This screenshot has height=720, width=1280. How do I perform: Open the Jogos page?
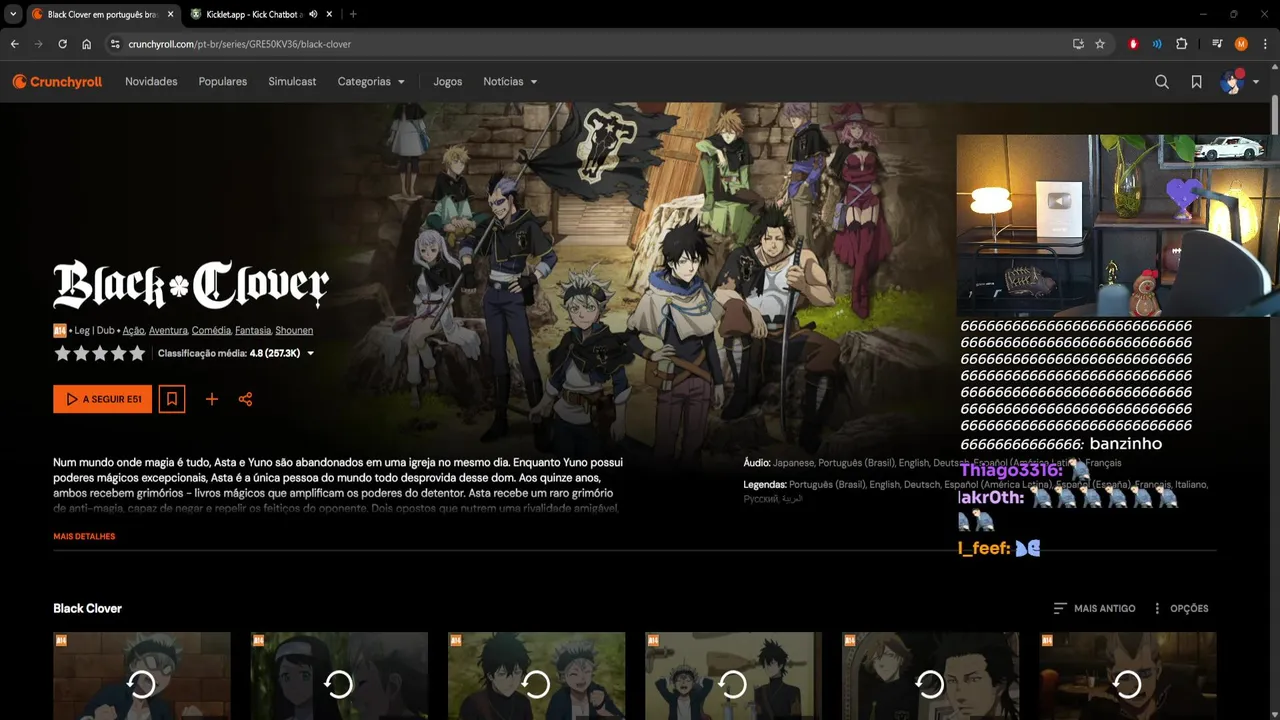pos(448,82)
